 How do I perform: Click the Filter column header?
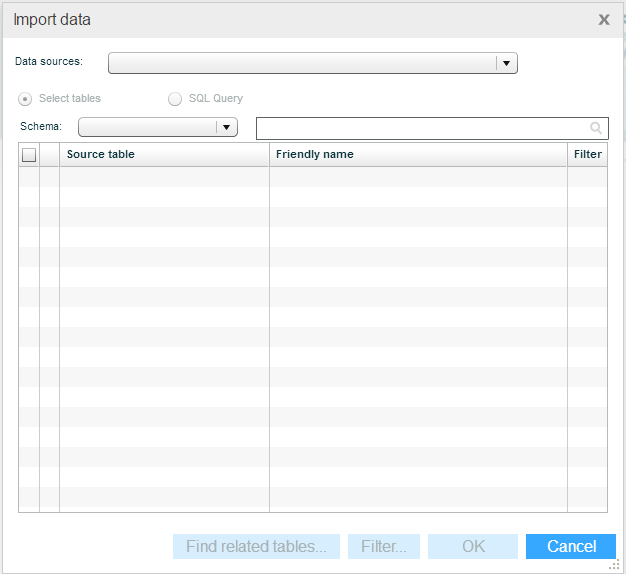click(587, 155)
